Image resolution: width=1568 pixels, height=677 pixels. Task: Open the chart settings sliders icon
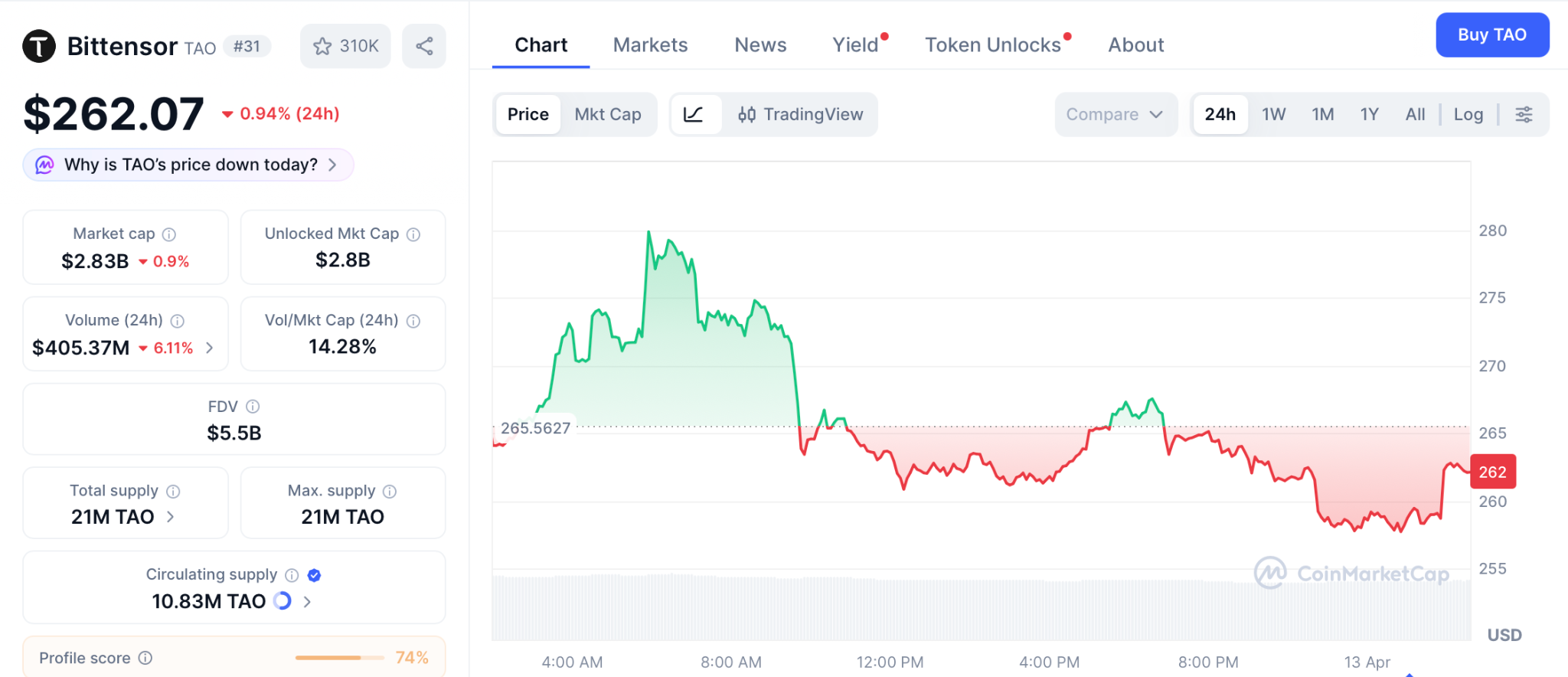pyautogui.click(x=1524, y=115)
